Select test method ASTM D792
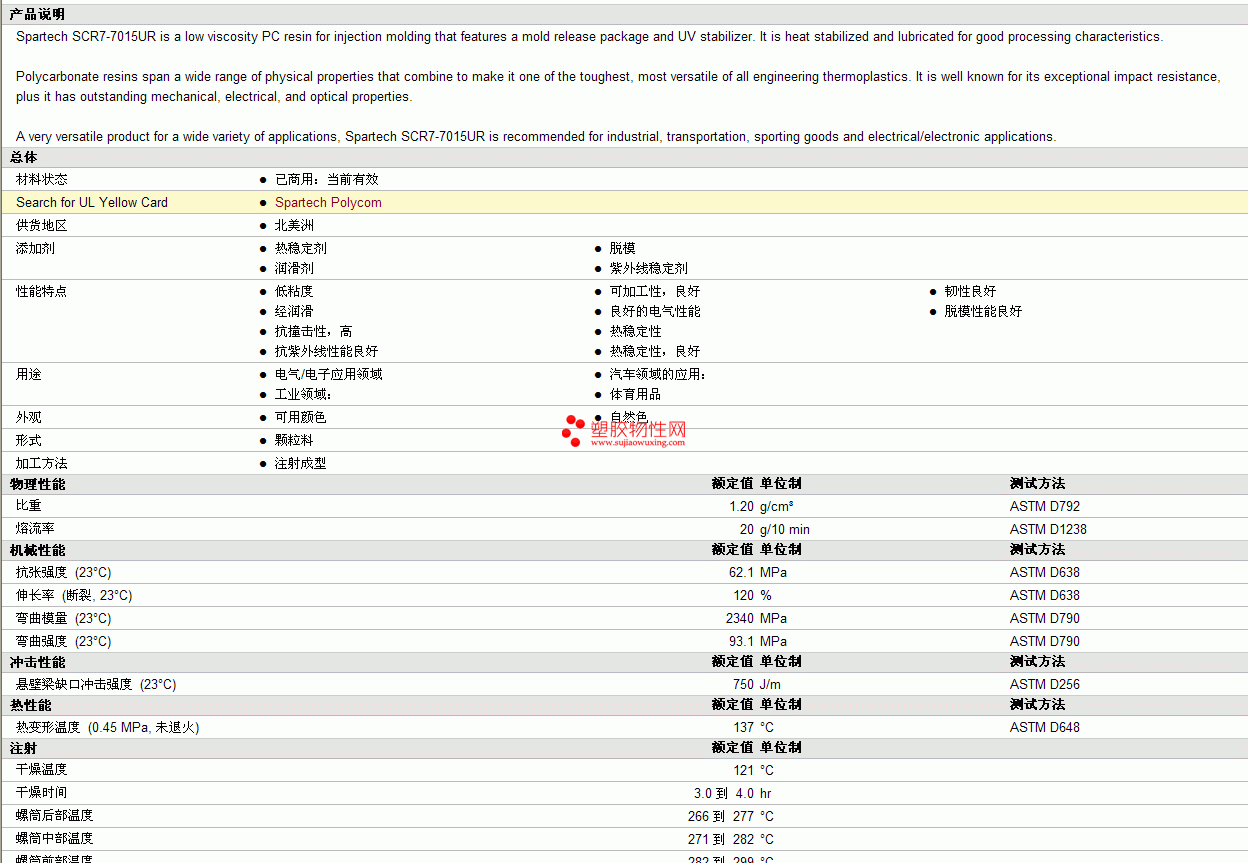Screen dimensions: 1248x863 coord(1045,506)
